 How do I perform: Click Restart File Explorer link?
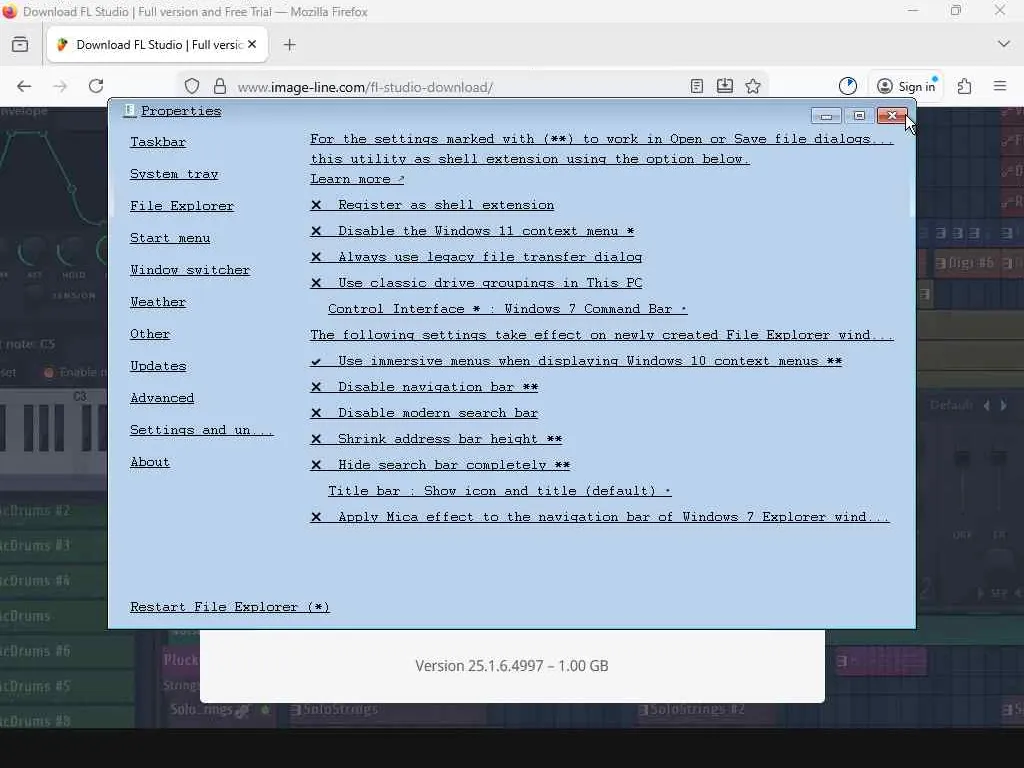tap(230, 607)
